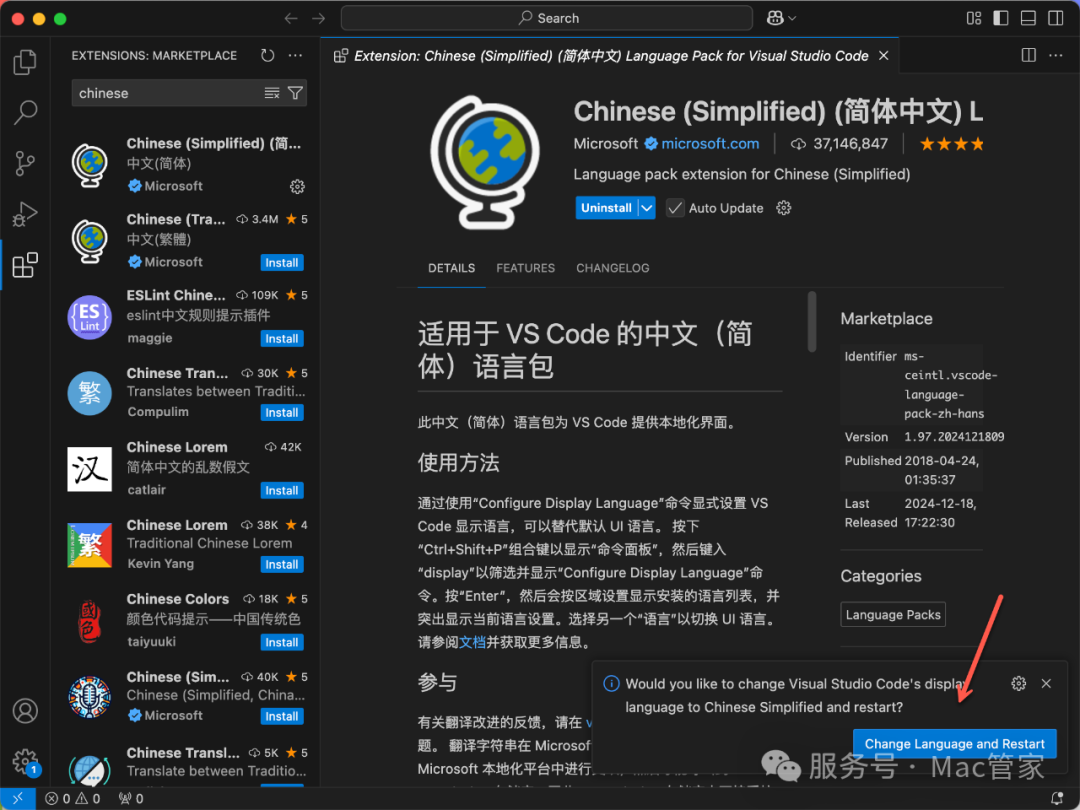
Task: Click the 汉 icon of Chinese Lorem
Action: click(90, 469)
